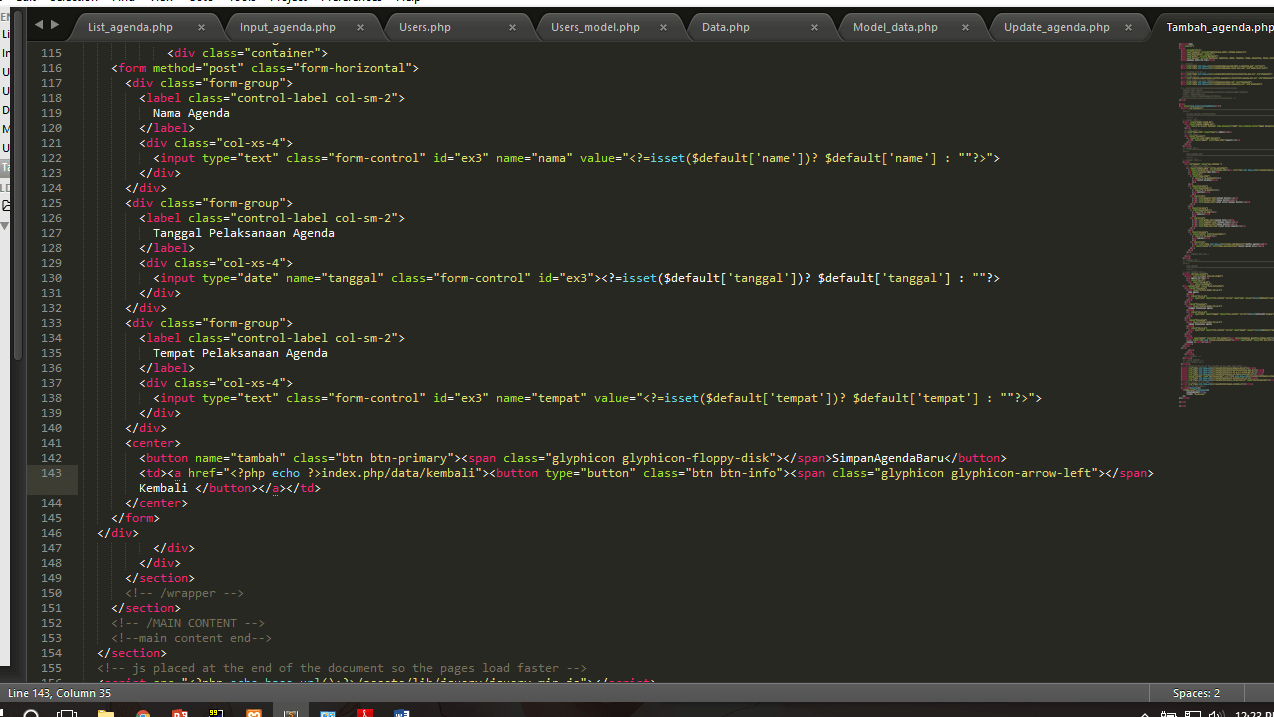Viewport: 1274px width, 717px height.
Task: Click the next-tab right arrow
Action: (x=54, y=25)
